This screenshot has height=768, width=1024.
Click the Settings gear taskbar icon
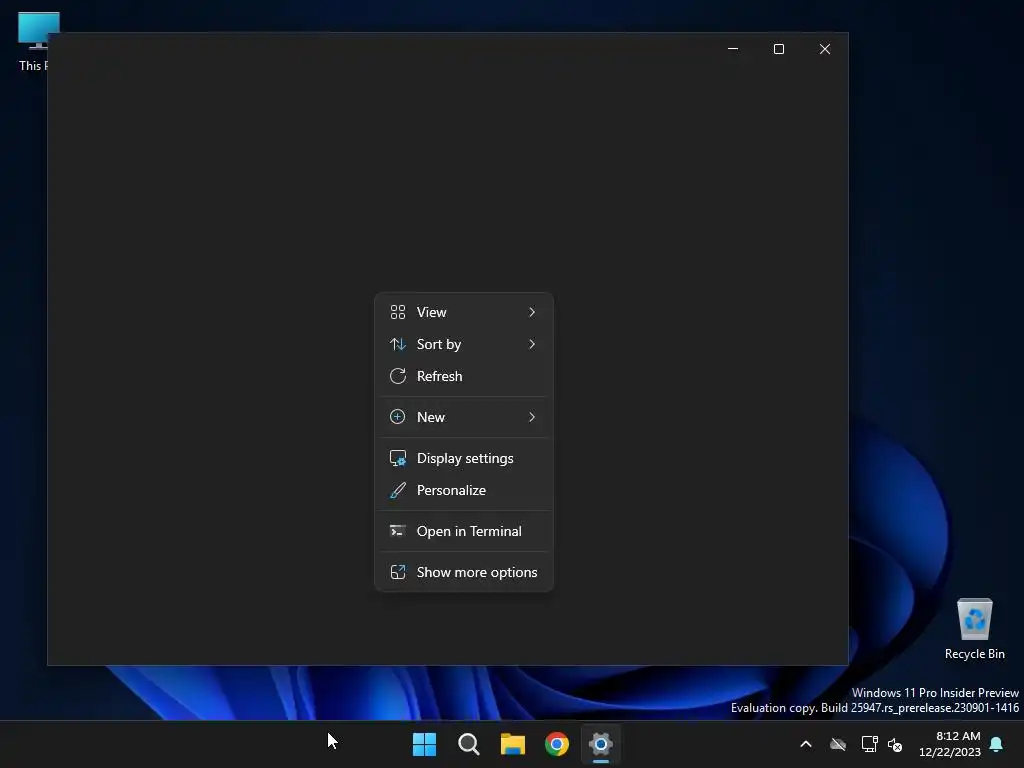click(601, 744)
